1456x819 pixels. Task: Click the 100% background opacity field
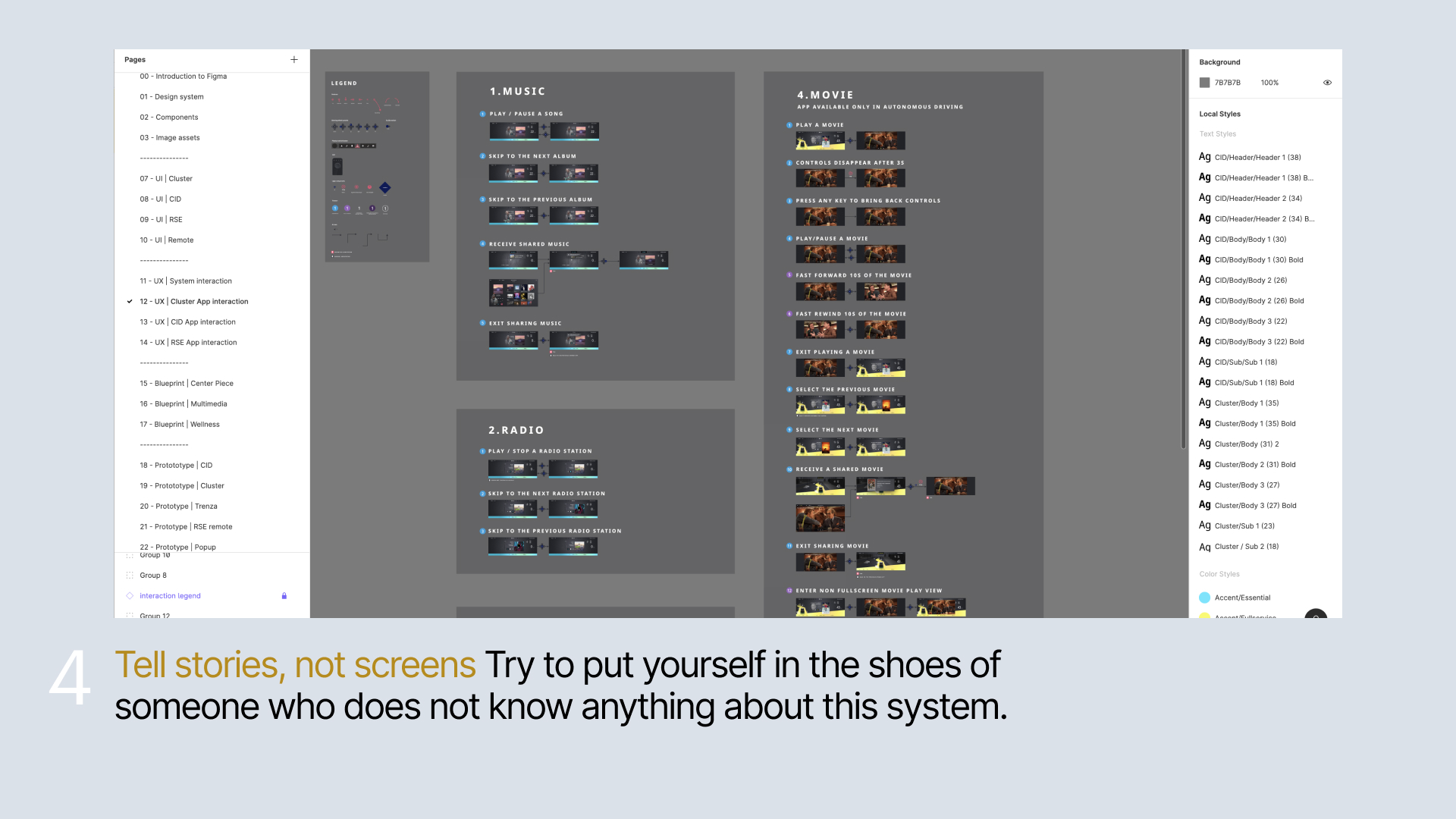1269,83
